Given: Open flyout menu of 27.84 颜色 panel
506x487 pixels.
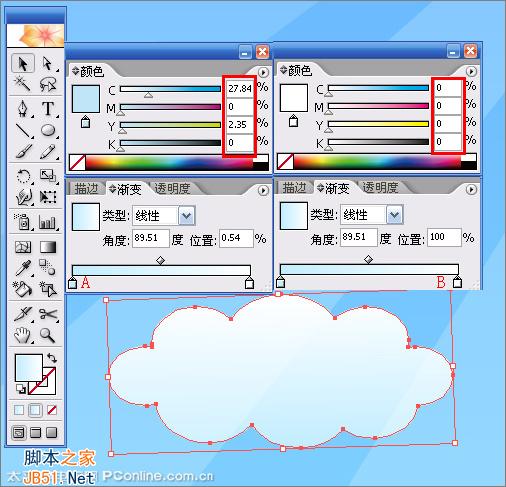Looking at the screenshot, I should 263,72.
